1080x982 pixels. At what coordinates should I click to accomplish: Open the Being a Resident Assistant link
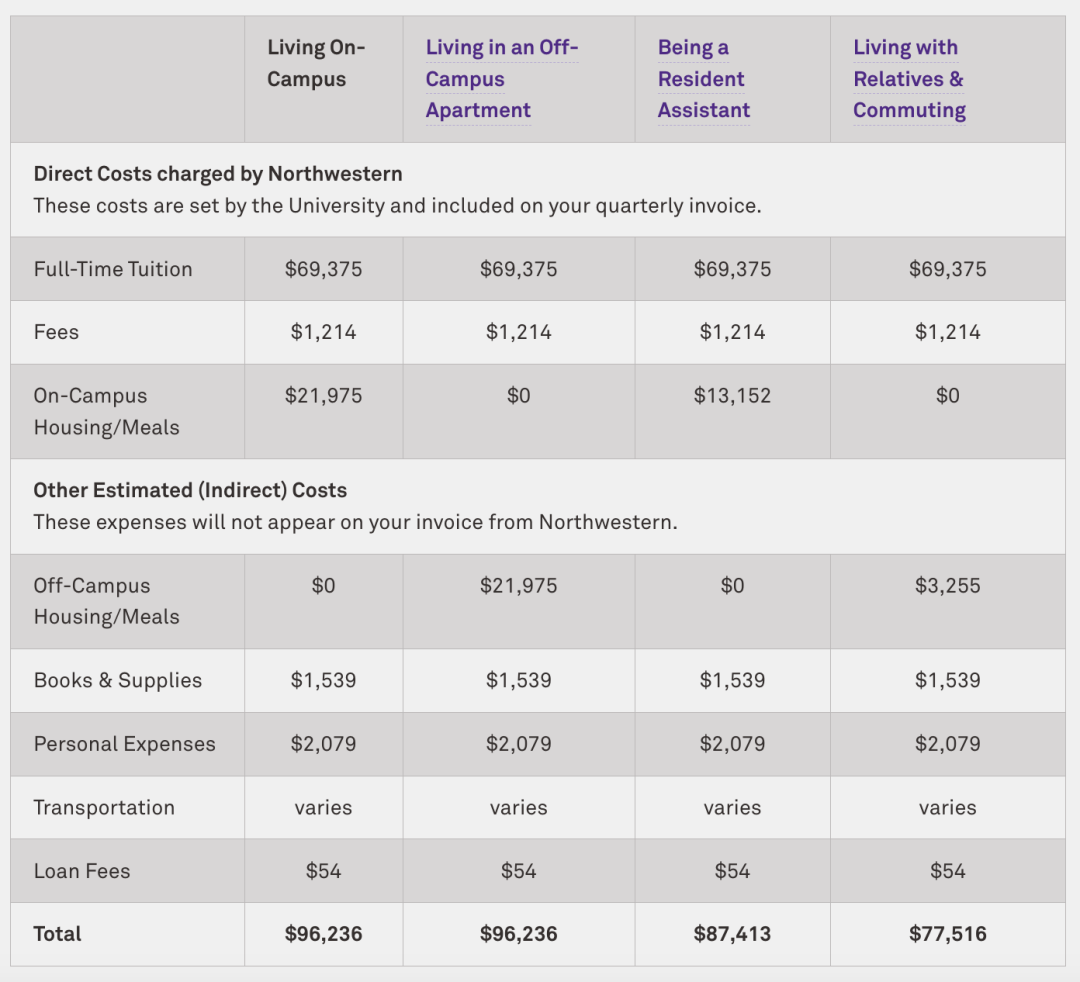[703, 79]
